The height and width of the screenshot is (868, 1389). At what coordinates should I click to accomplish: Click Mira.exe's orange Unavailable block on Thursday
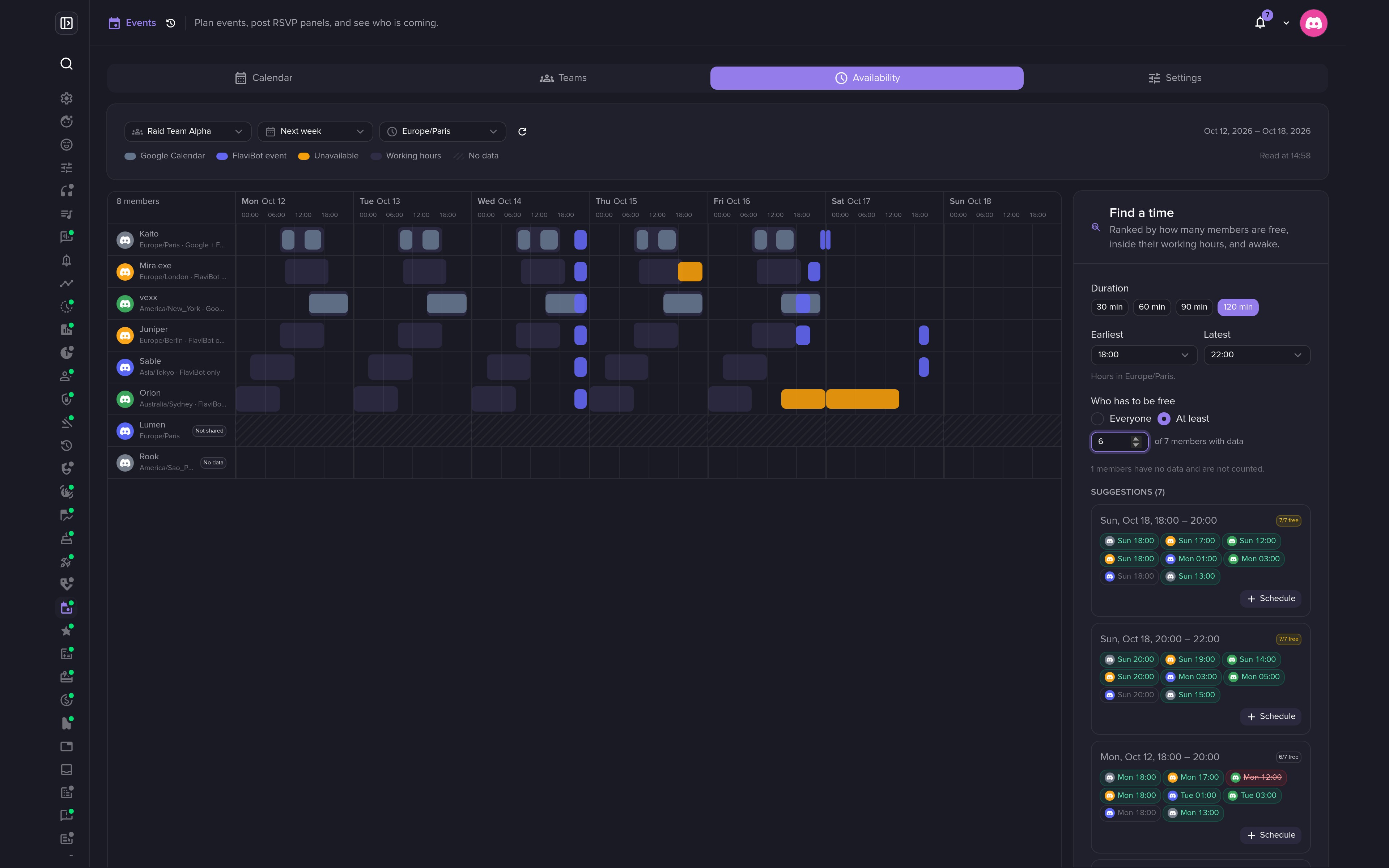[x=690, y=272]
